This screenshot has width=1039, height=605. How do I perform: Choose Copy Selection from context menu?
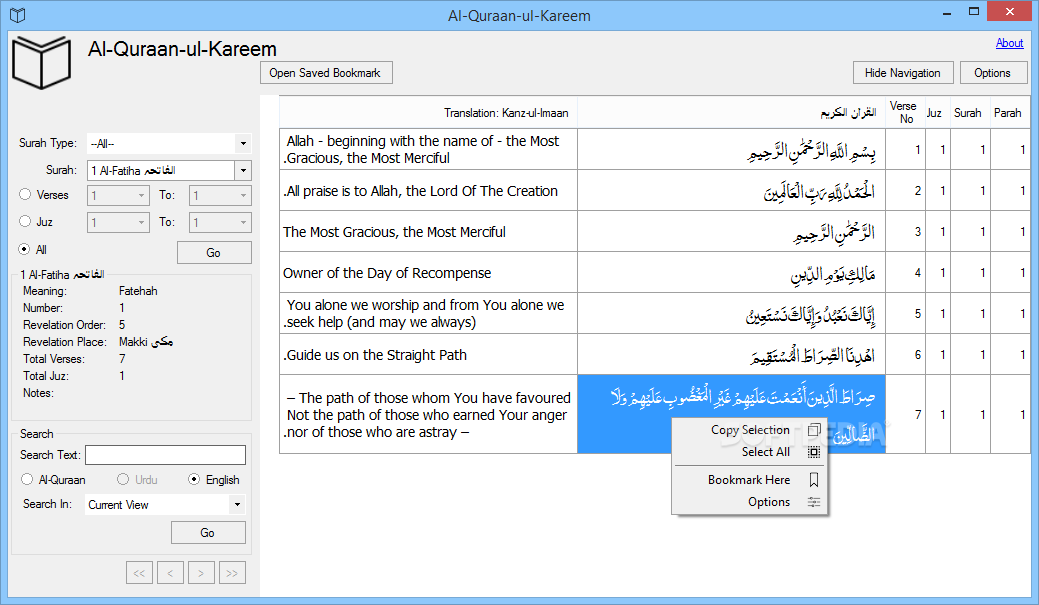[749, 430]
